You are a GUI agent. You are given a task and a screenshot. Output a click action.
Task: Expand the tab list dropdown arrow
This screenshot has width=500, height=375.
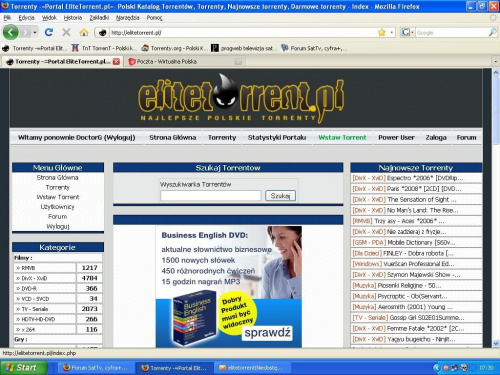495,61
